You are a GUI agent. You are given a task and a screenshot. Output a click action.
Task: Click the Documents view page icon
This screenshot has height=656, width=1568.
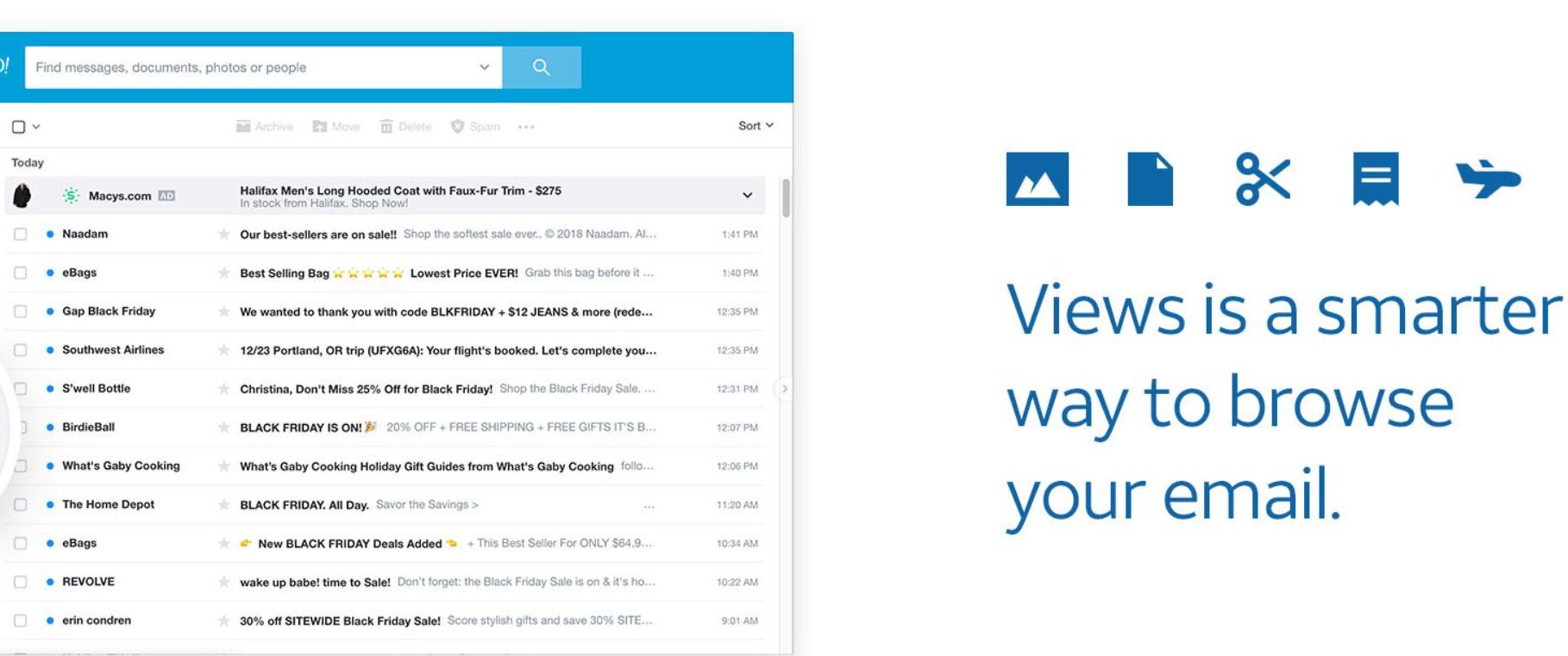pos(1150,179)
